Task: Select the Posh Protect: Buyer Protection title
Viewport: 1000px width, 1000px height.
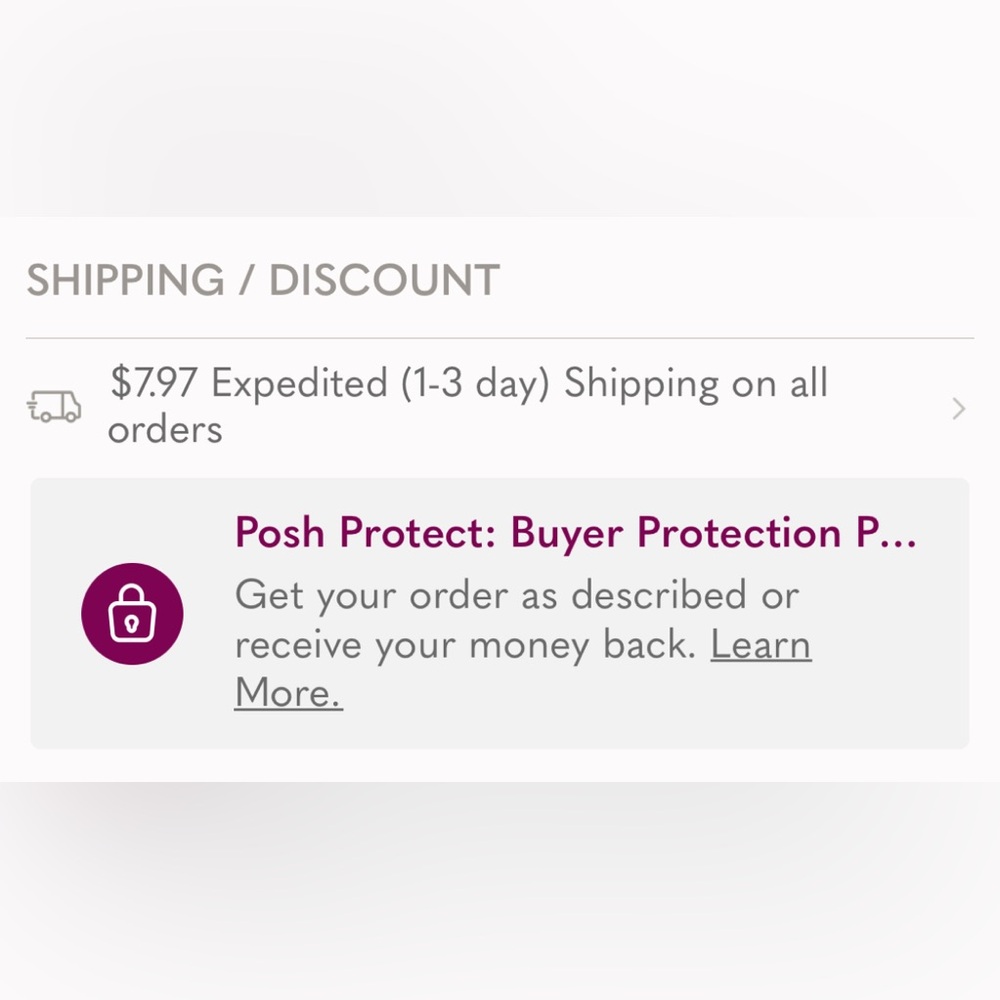Action: click(x=575, y=533)
